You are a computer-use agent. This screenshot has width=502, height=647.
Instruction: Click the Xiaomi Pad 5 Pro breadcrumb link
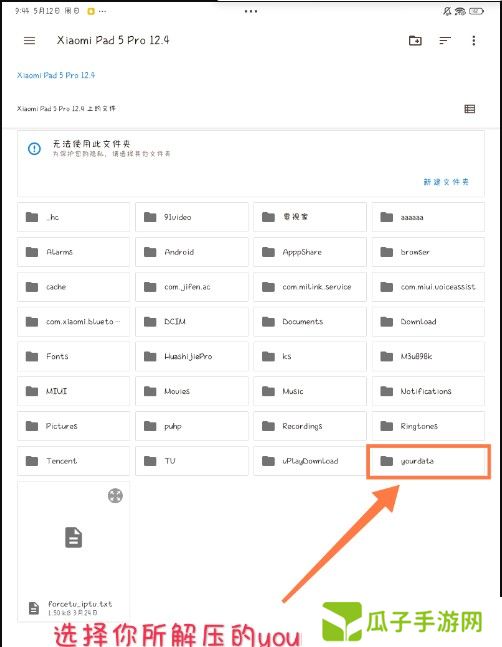click(x=56, y=75)
